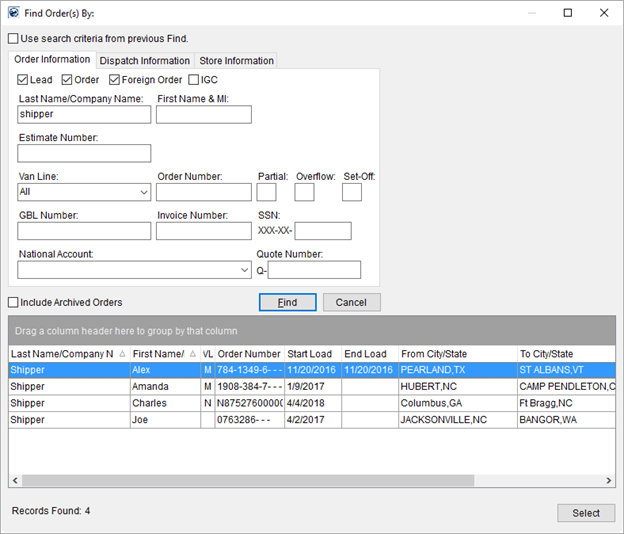Screen dimensions: 624x534
Task: Click the Select button
Action: (x=585, y=513)
